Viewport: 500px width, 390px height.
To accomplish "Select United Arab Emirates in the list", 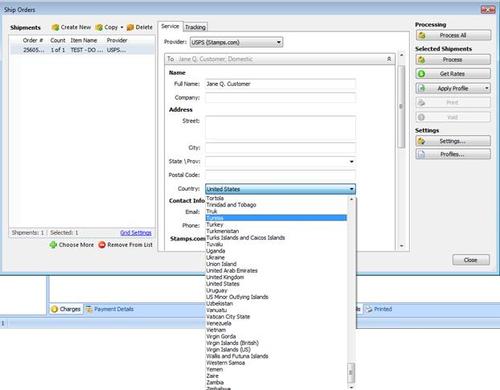I will click(x=276, y=271).
